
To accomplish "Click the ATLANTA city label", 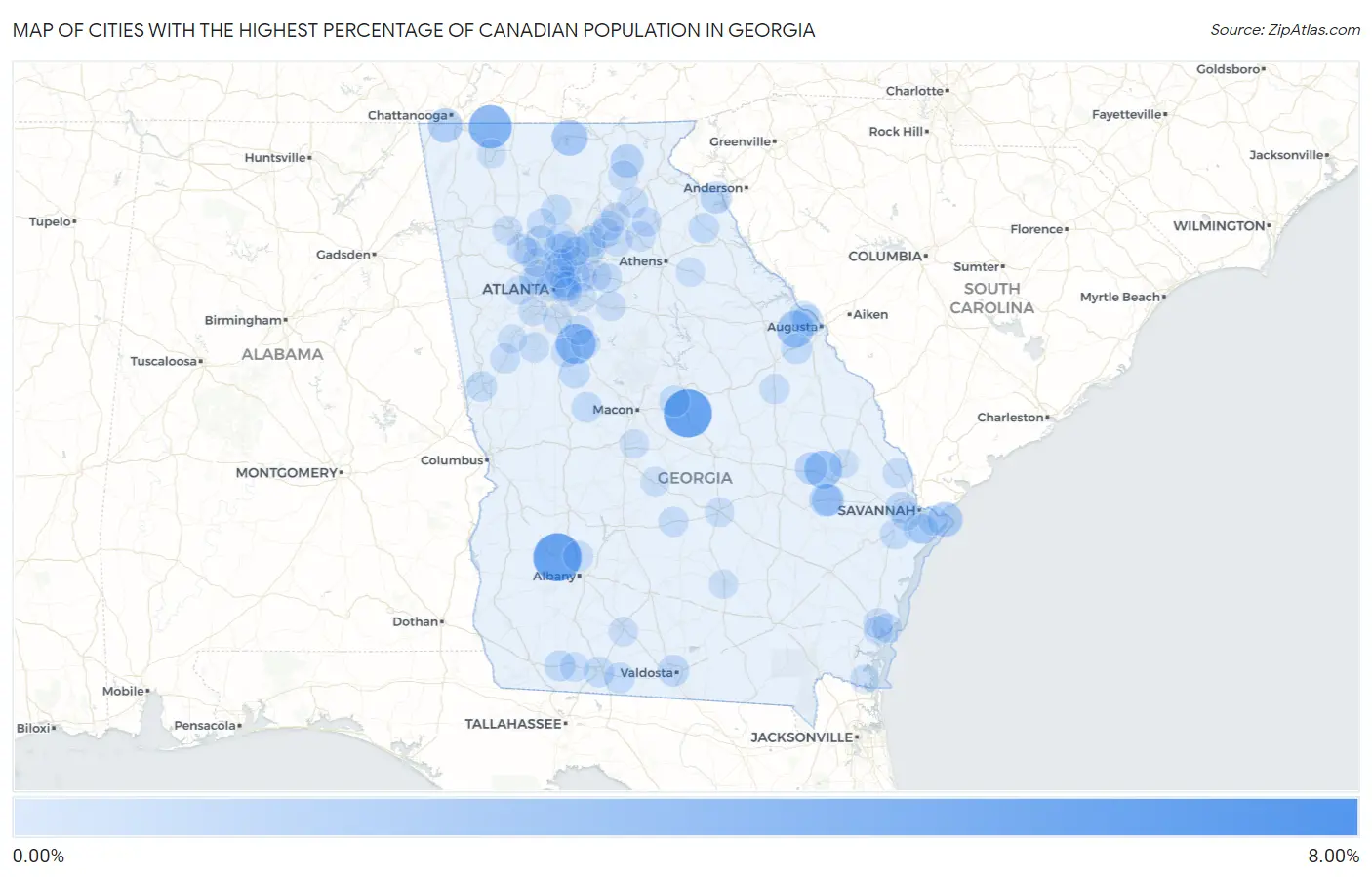I will point(515,289).
